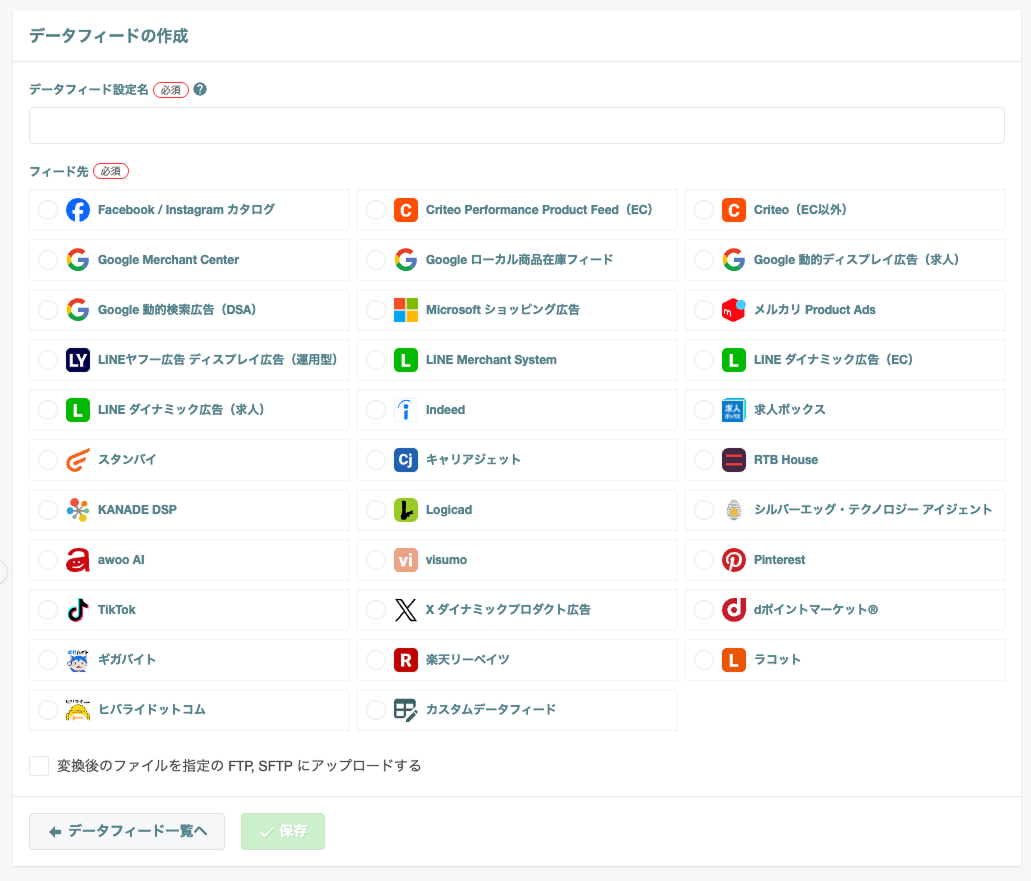This screenshot has width=1031, height=881.
Task: Choose the TikTok radio button
Action: [48, 609]
